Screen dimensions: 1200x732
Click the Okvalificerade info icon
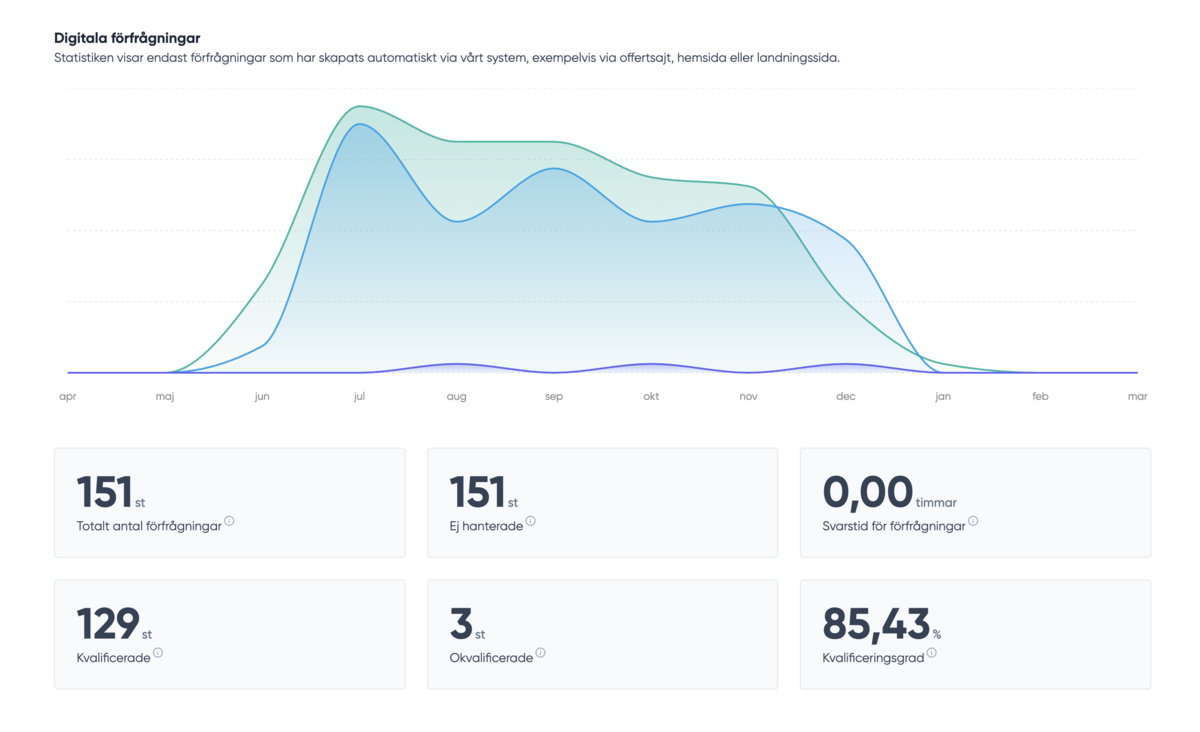click(541, 653)
